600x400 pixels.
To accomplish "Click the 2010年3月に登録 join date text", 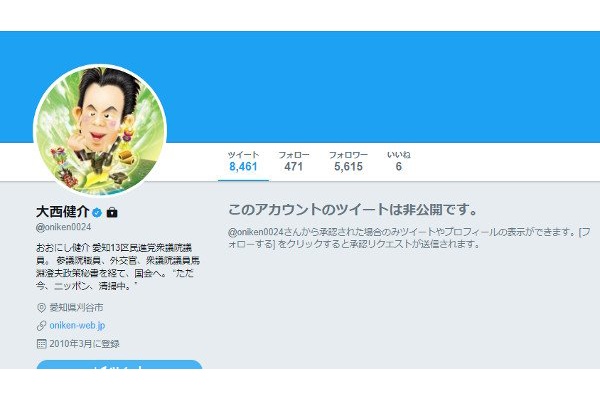I will pos(85,344).
